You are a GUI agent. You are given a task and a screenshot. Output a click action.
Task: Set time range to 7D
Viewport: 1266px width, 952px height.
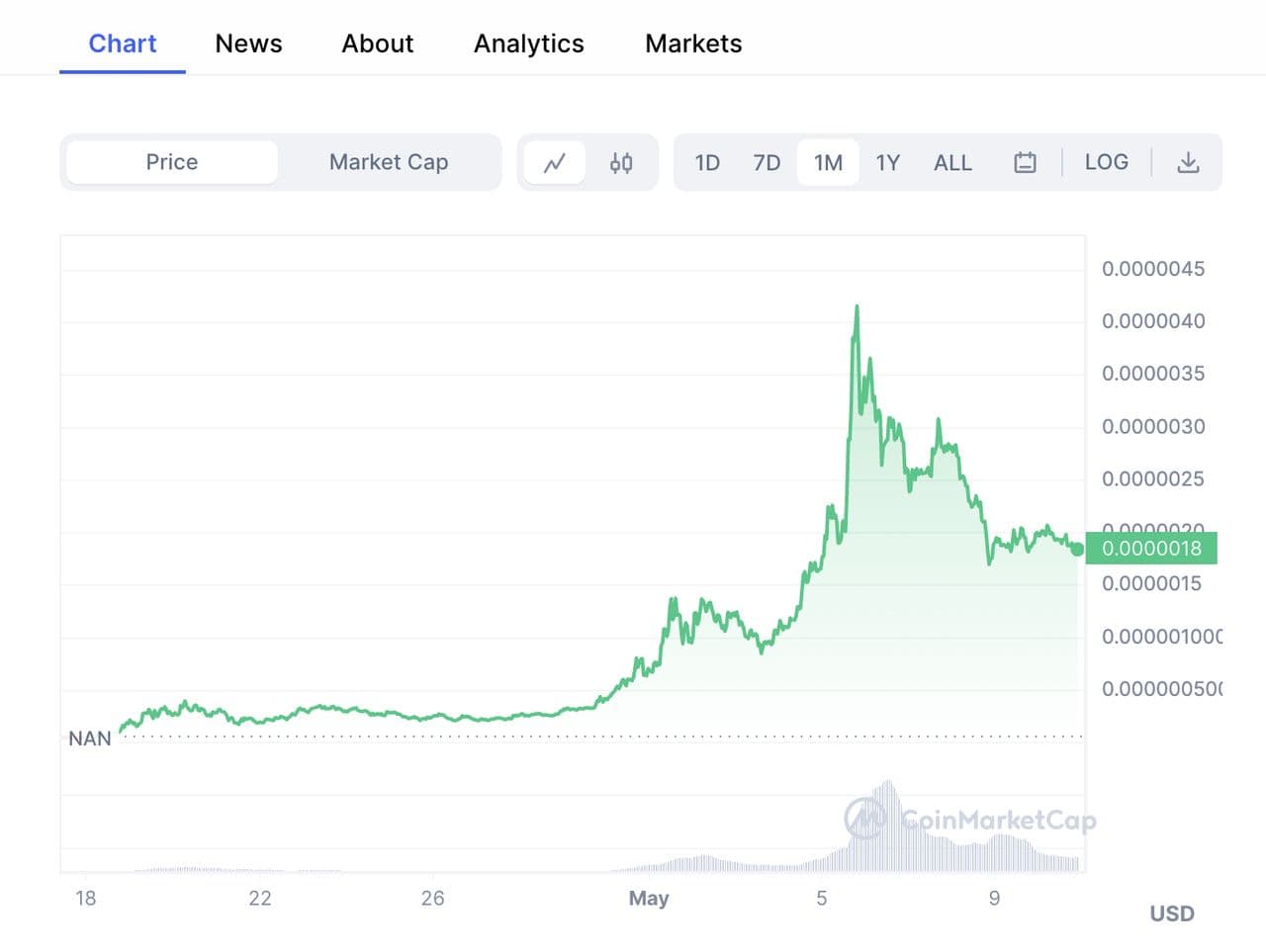pos(767,162)
